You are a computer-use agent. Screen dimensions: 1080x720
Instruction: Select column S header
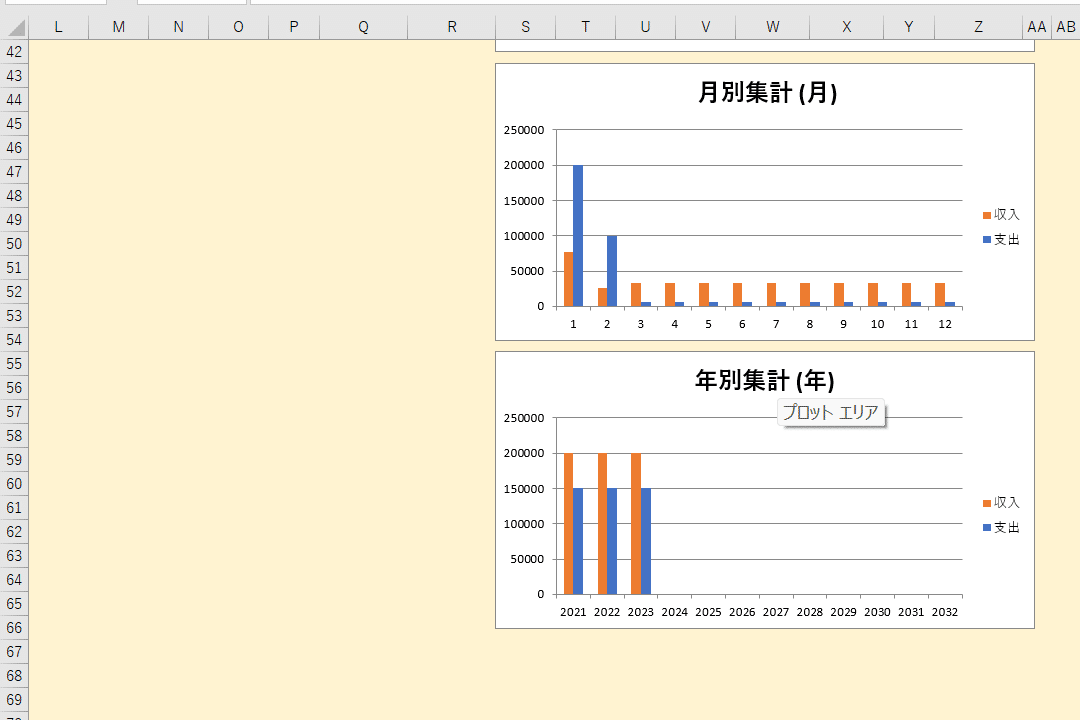coord(526,27)
